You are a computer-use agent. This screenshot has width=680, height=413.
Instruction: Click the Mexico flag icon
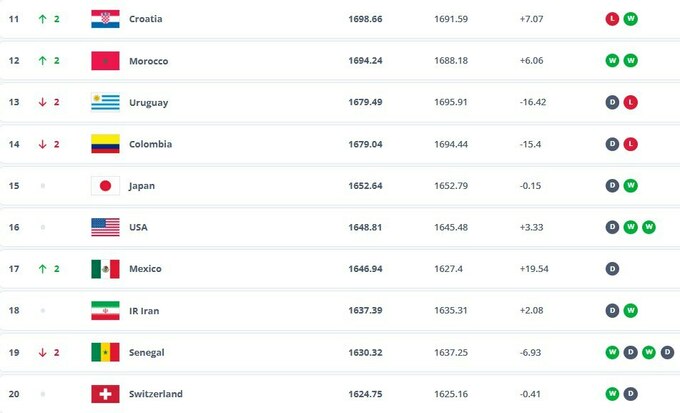[x=105, y=269]
